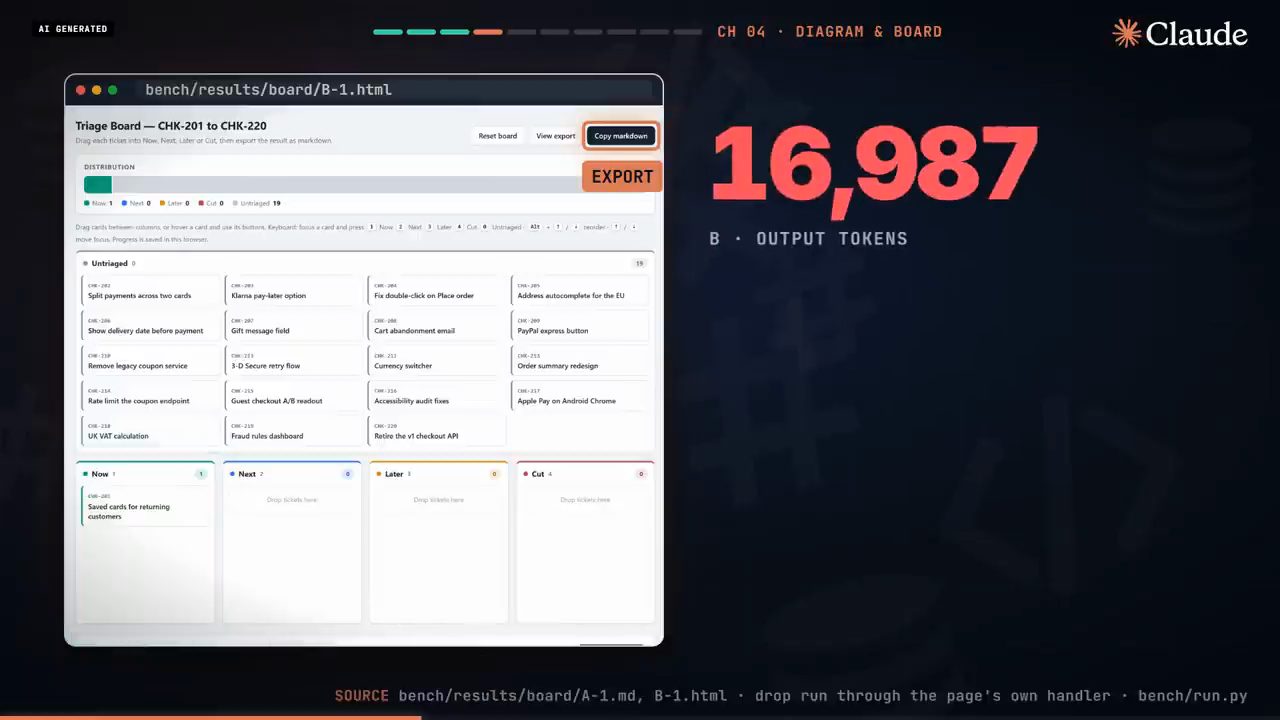
Task: Click the Copy markdown button
Action: 621,136
